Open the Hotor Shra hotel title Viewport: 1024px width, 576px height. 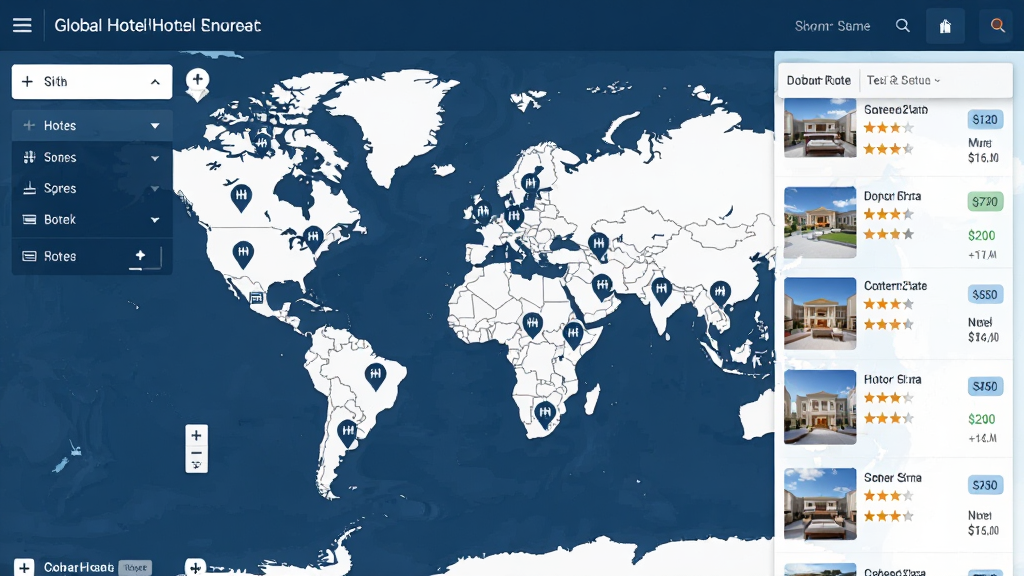(892, 379)
